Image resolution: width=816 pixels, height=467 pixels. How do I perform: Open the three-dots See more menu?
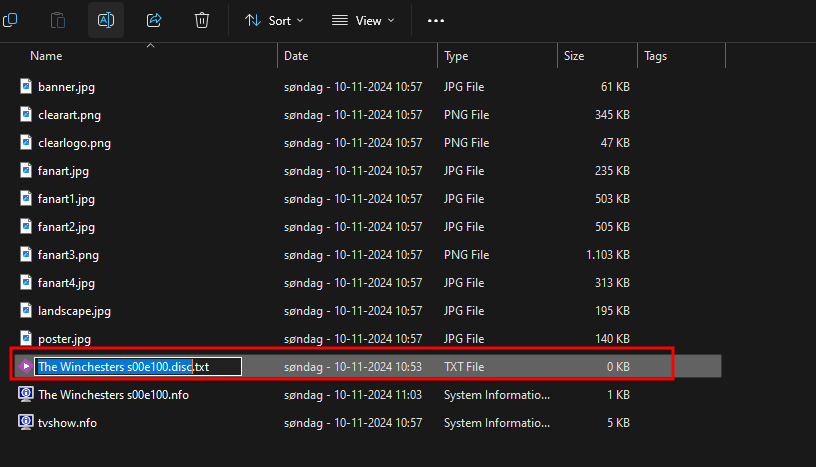435,20
